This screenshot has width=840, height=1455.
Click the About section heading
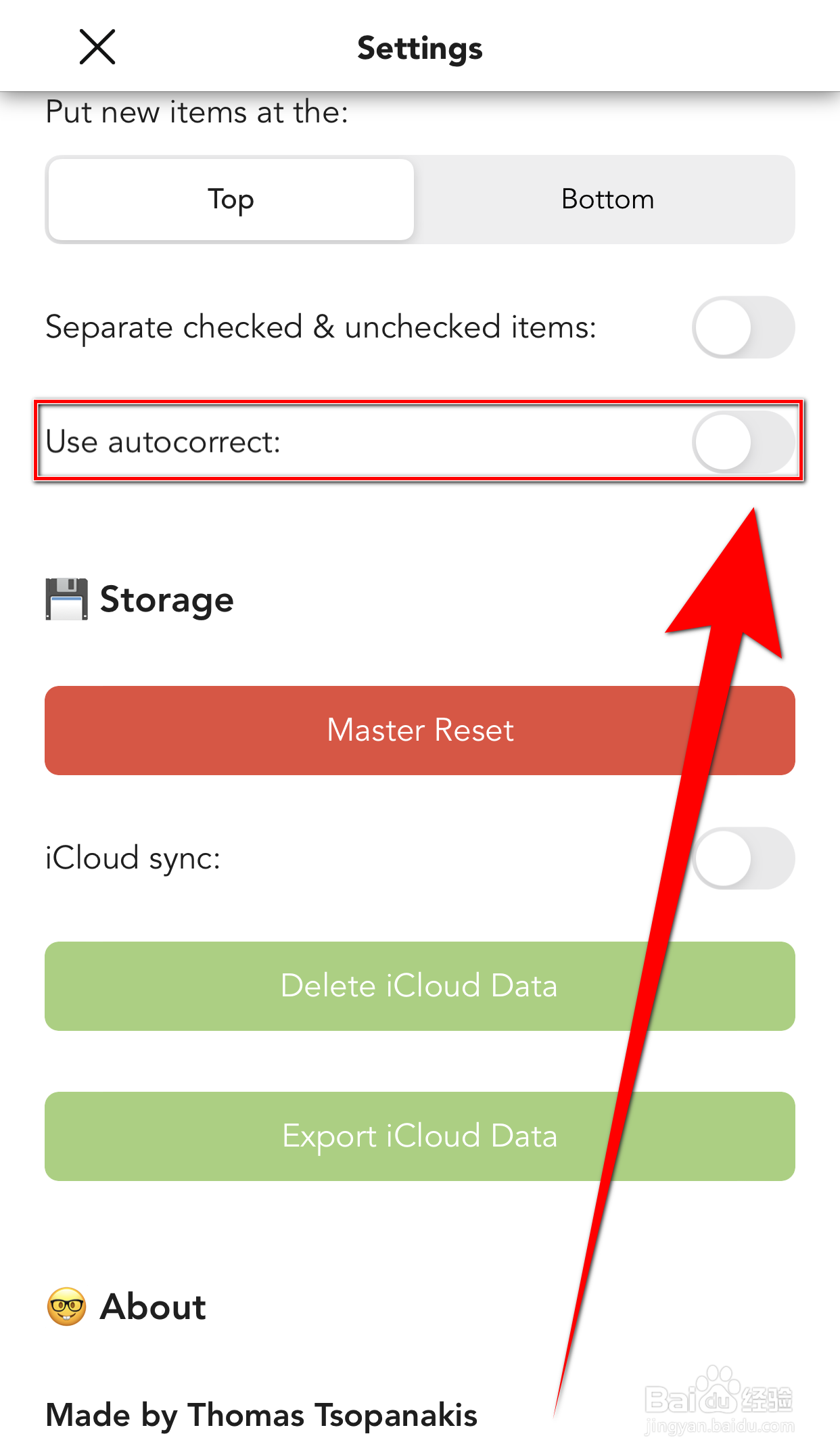tap(153, 1306)
